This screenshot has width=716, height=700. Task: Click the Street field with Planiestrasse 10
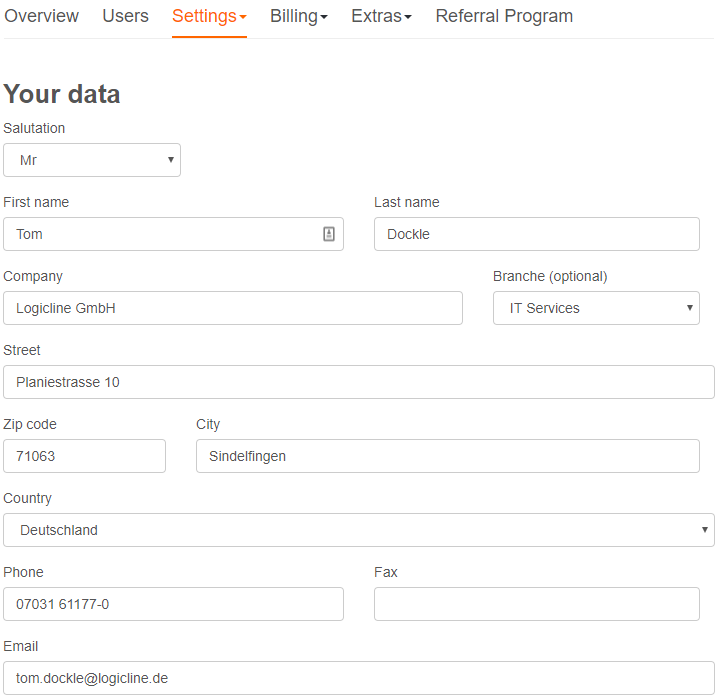point(358,382)
